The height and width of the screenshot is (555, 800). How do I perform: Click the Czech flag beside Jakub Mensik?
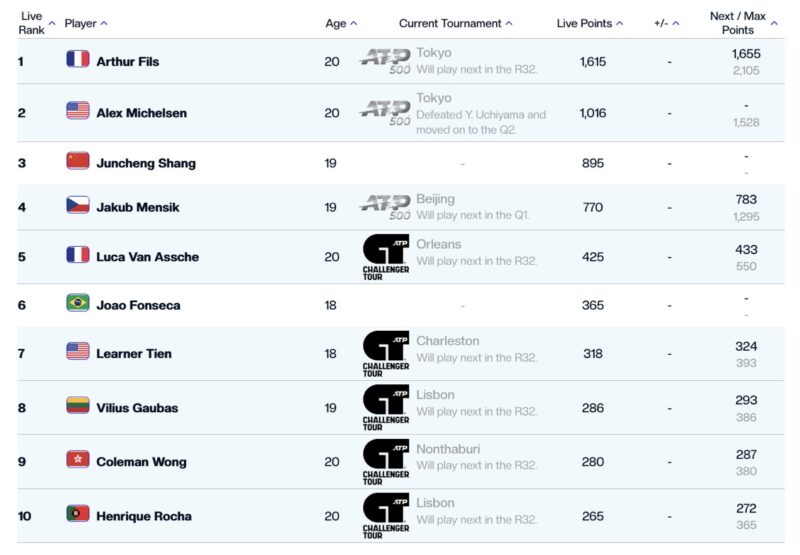pos(78,205)
